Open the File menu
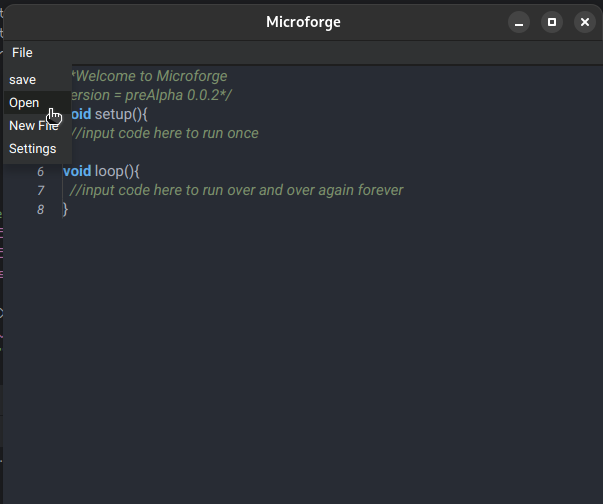 tap(22, 53)
